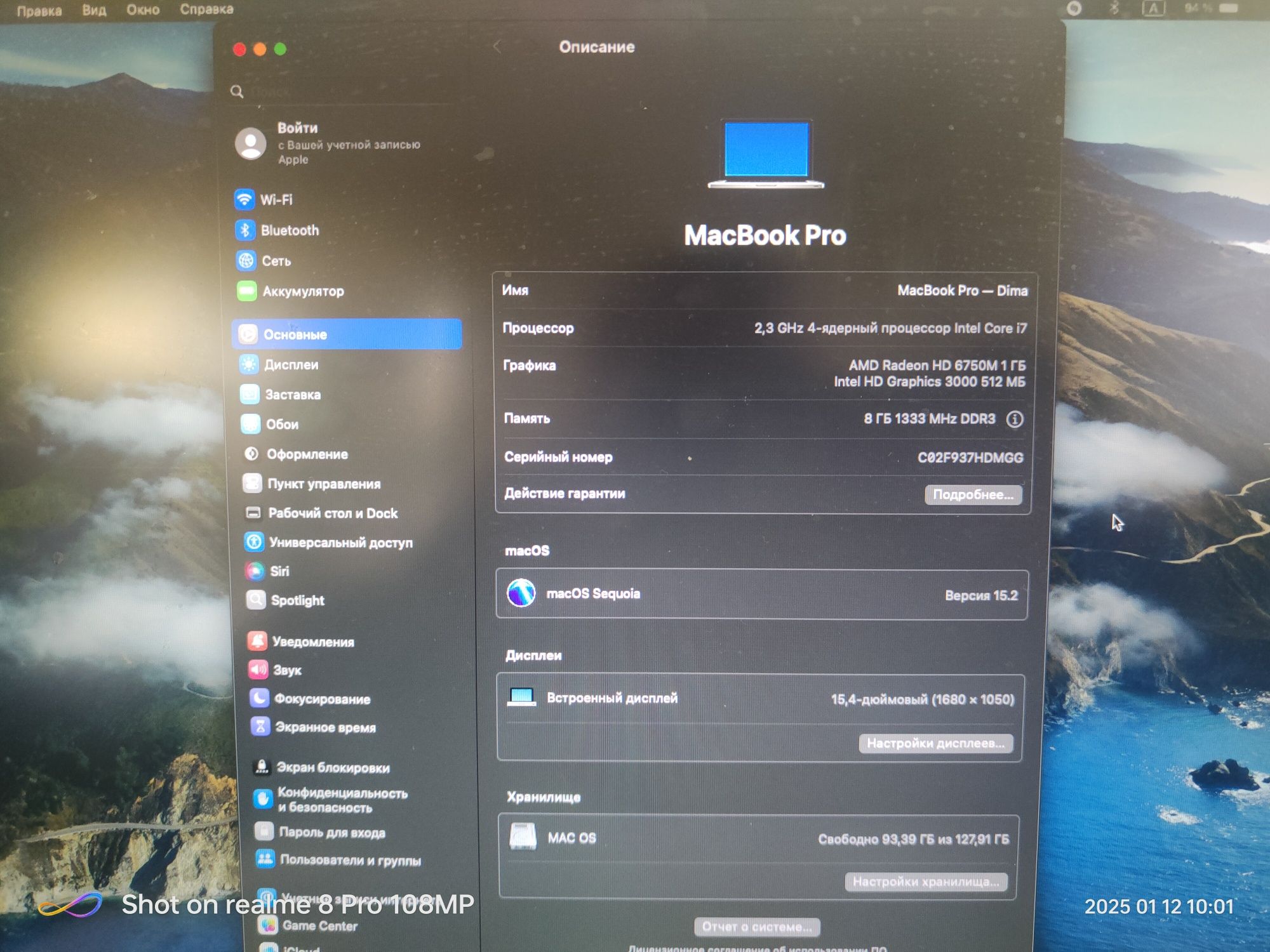Open Wi-Fi settings in sidebar
The width and height of the screenshot is (1270, 952).
(264, 199)
